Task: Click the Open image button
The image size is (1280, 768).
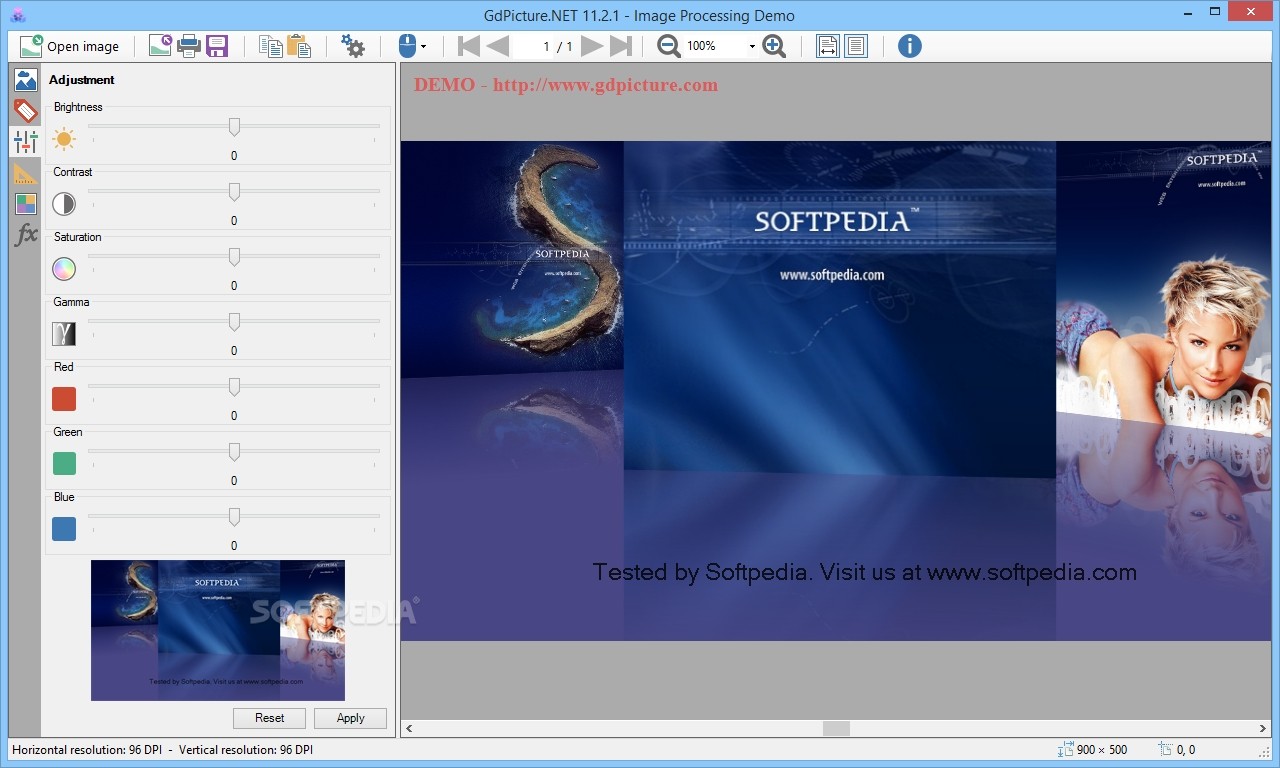Action: (70, 46)
